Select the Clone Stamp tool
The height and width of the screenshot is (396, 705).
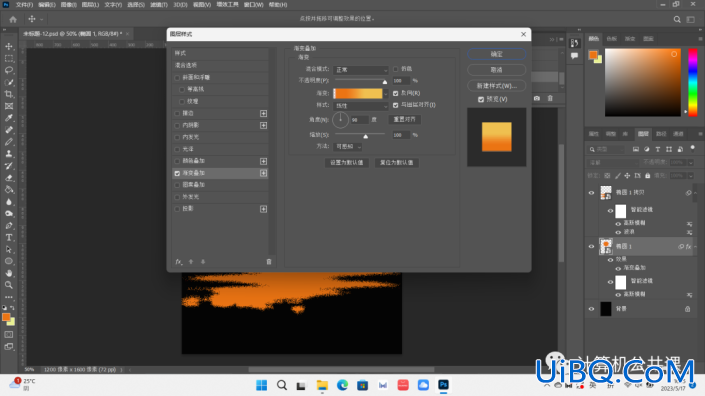click(9, 154)
